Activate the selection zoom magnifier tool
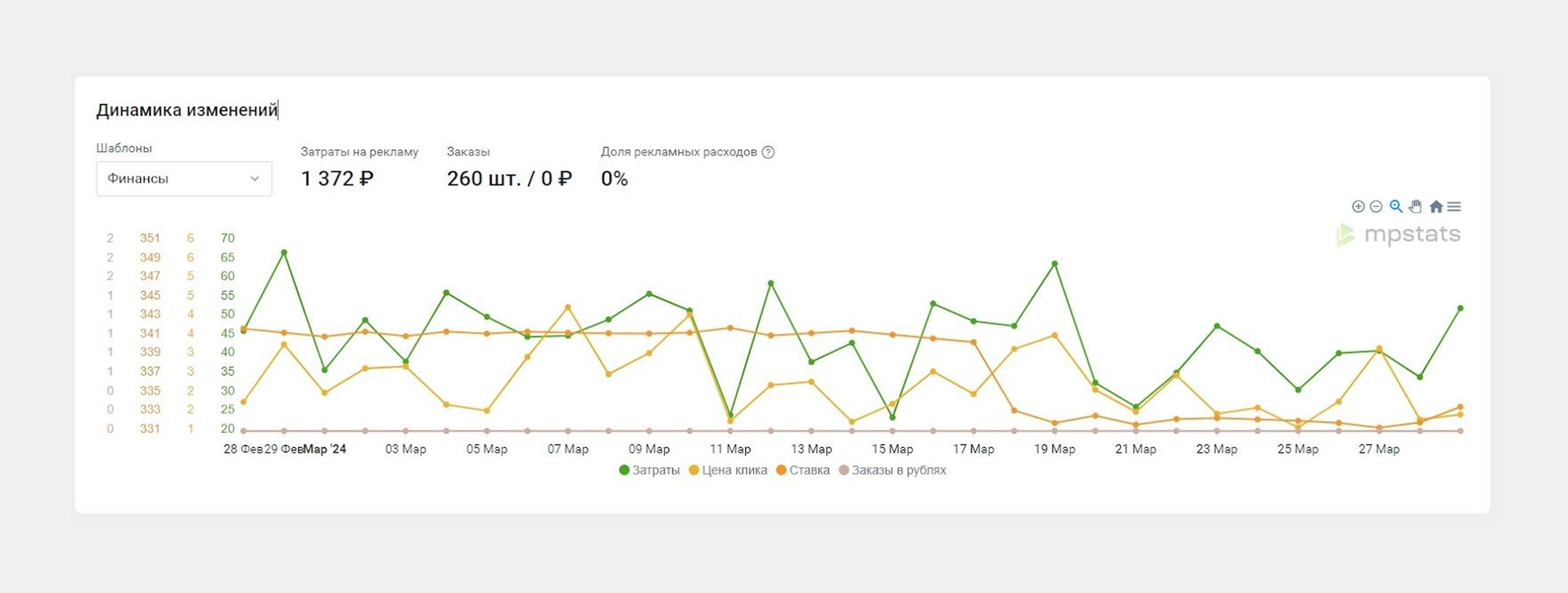 (x=1396, y=206)
